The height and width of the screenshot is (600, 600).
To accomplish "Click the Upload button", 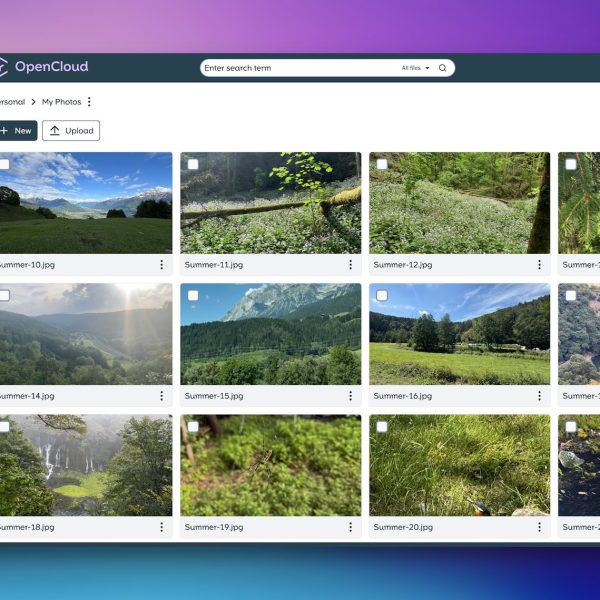I will click(71, 130).
